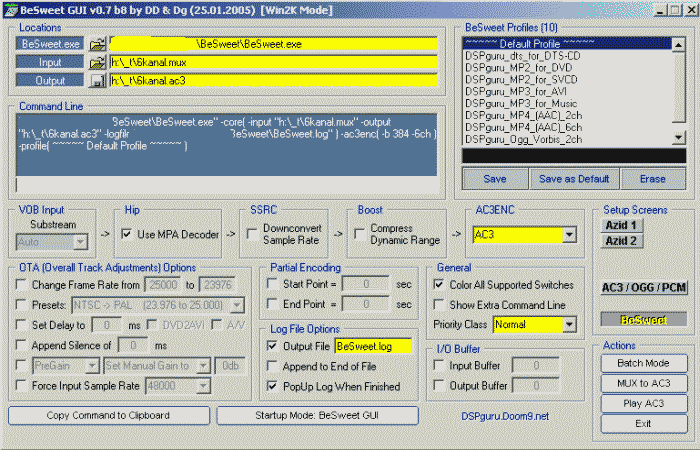Click Copy Command to Clipboard button
The image size is (700, 450).
108,415
